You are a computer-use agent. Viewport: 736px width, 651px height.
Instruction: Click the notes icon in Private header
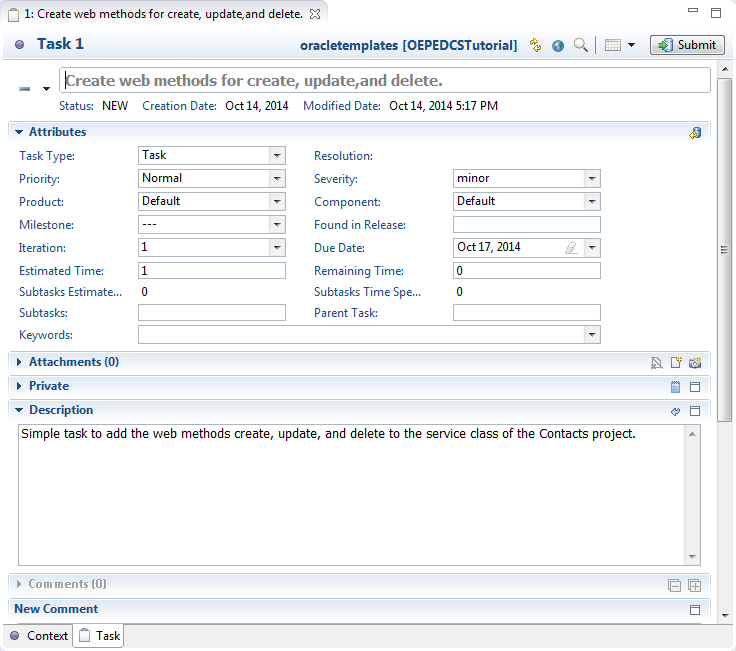click(x=675, y=387)
